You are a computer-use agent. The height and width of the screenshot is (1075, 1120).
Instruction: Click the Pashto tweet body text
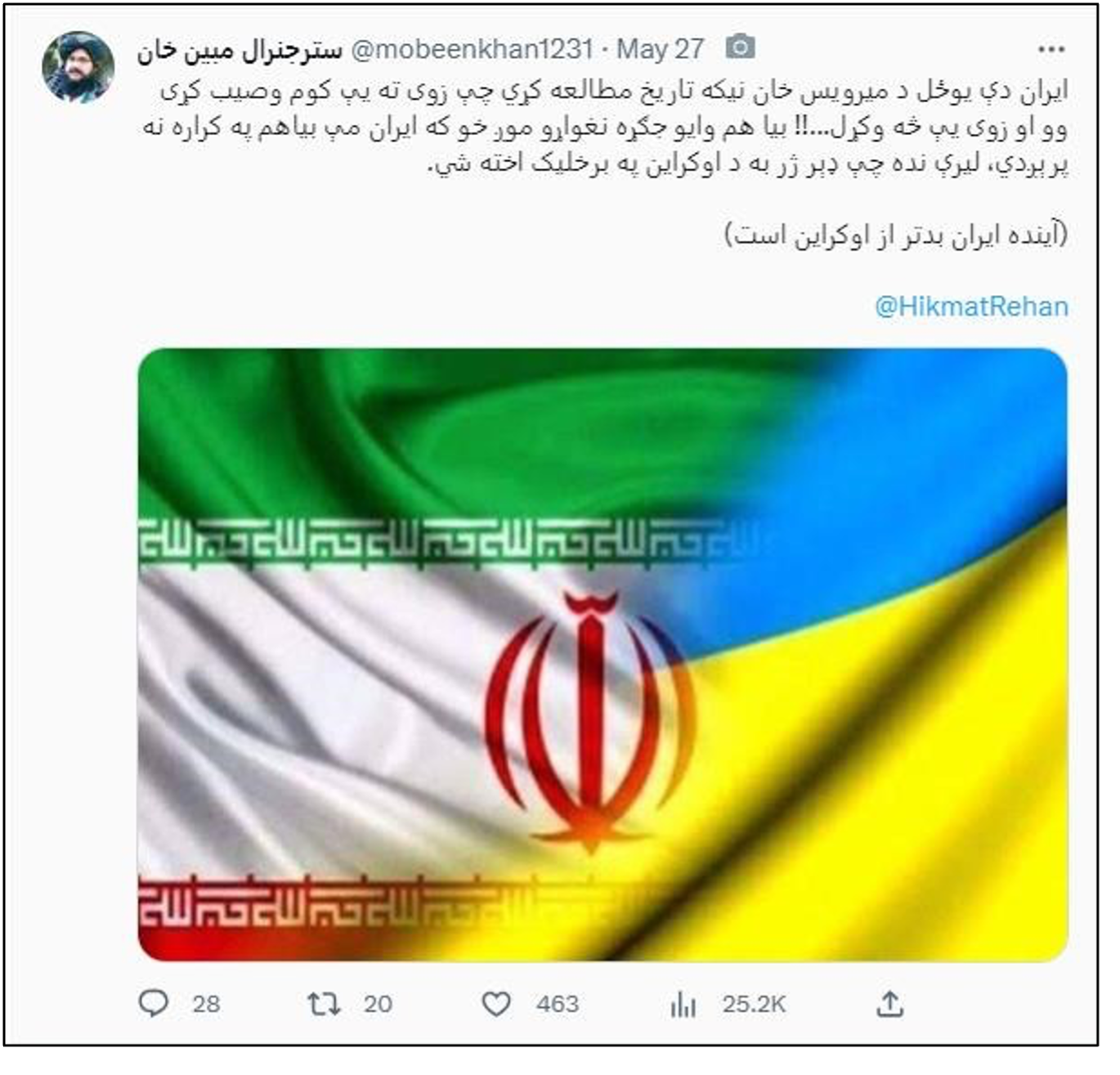(606, 128)
